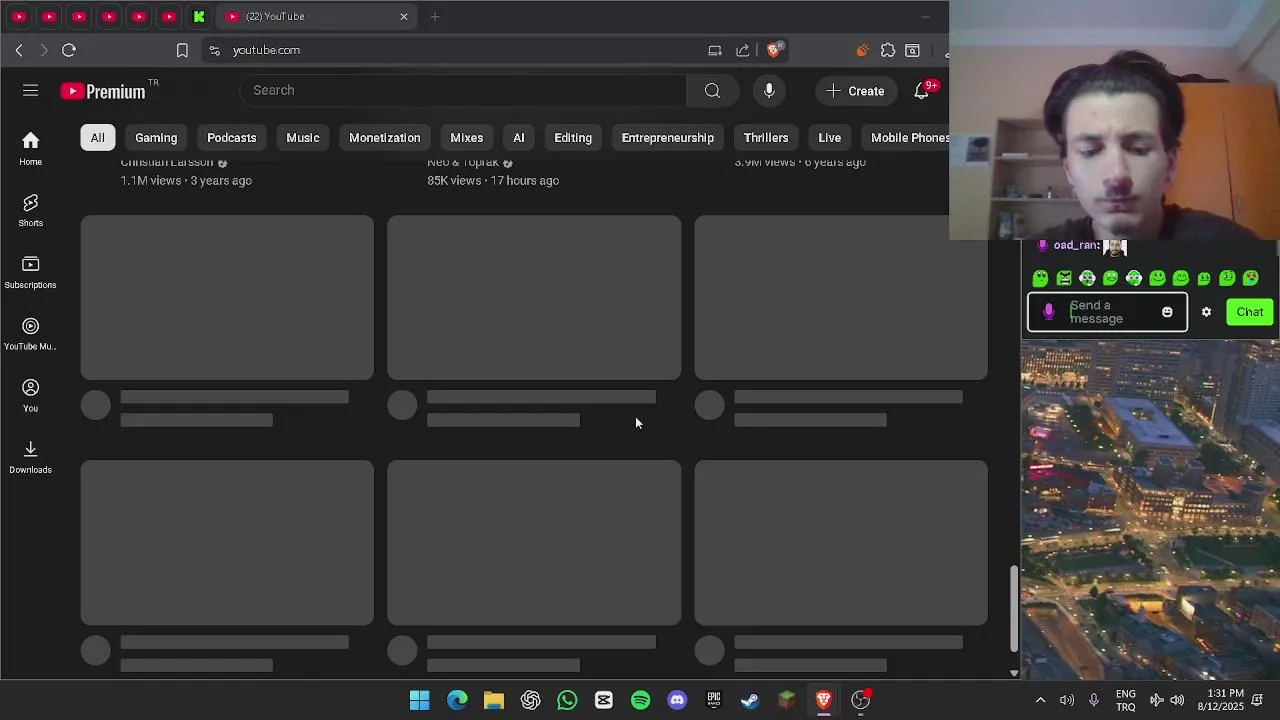
Task: Select the Editing filter chip
Action: 573,138
